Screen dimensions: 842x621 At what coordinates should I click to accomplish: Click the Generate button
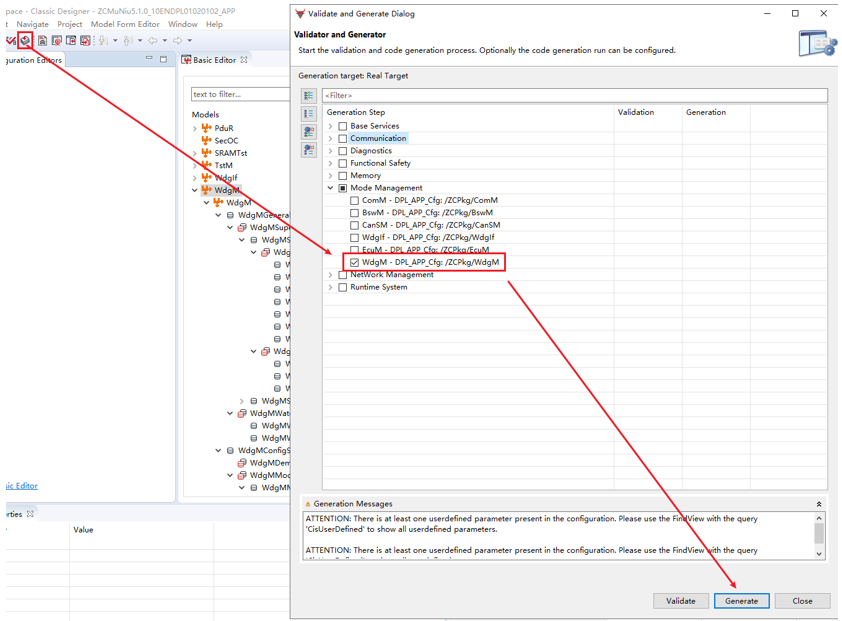[742, 601]
